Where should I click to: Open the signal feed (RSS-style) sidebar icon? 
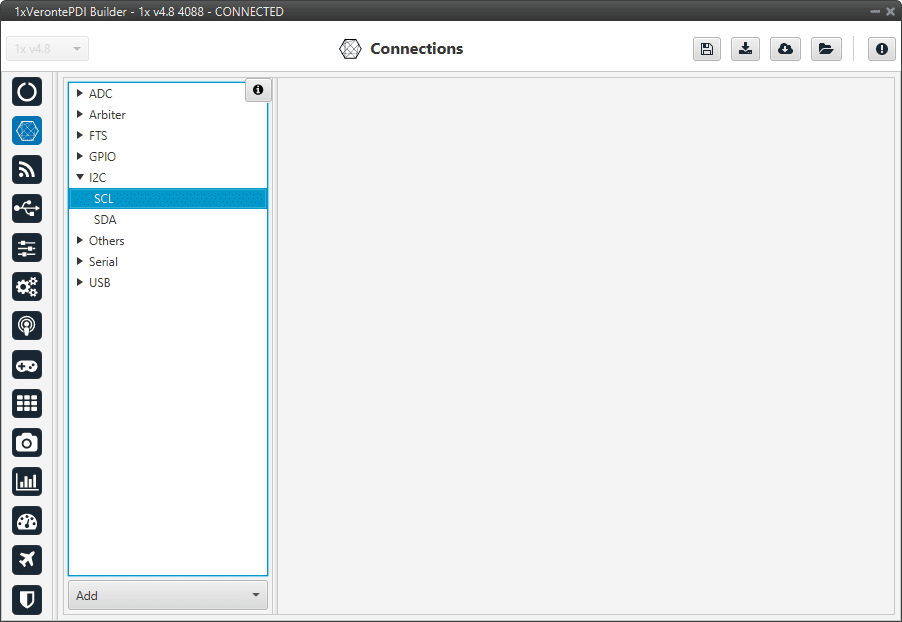tap(27, 170)
